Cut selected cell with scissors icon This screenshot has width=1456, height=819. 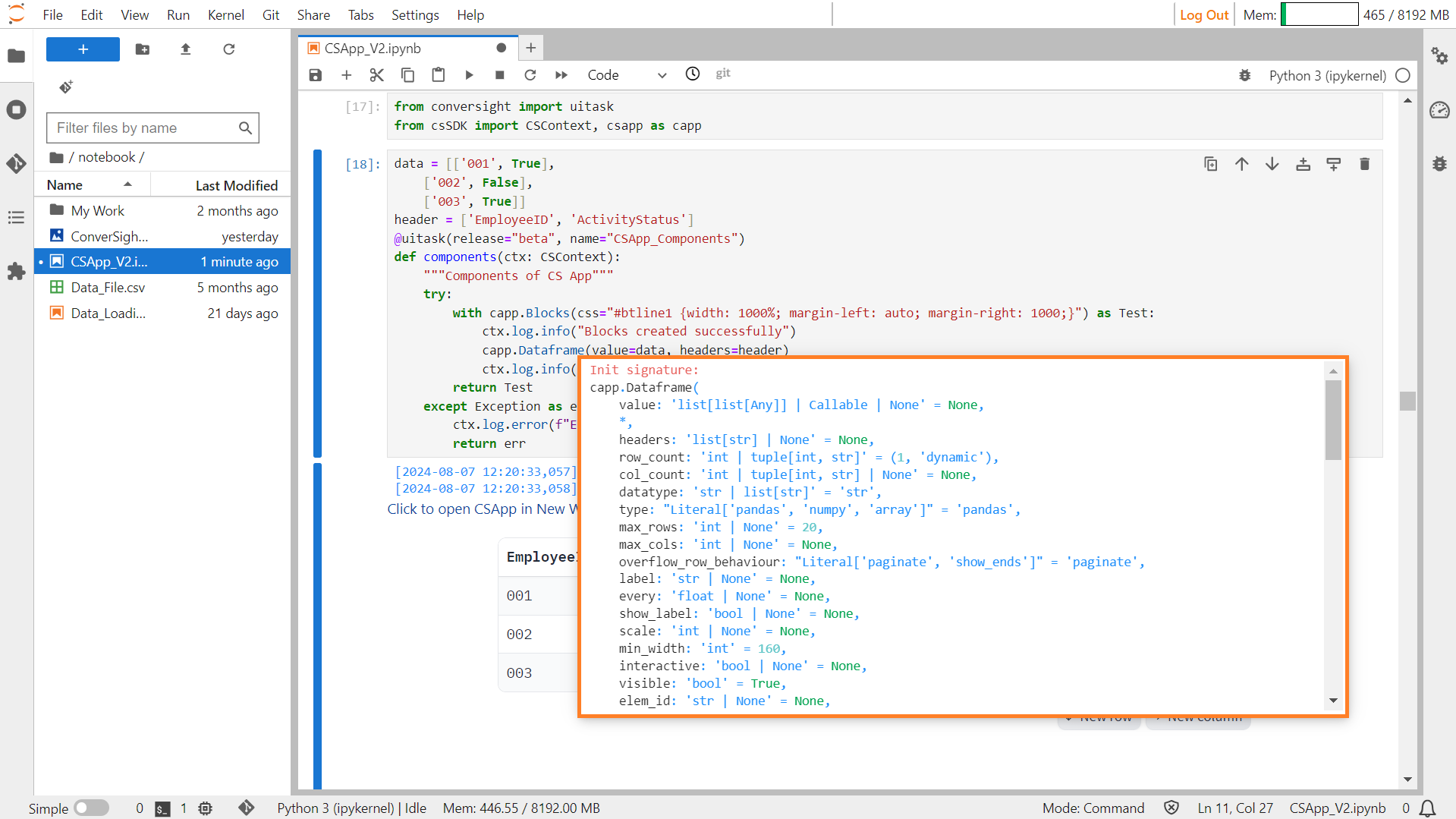pyautogui.click(x=377, y=74)
